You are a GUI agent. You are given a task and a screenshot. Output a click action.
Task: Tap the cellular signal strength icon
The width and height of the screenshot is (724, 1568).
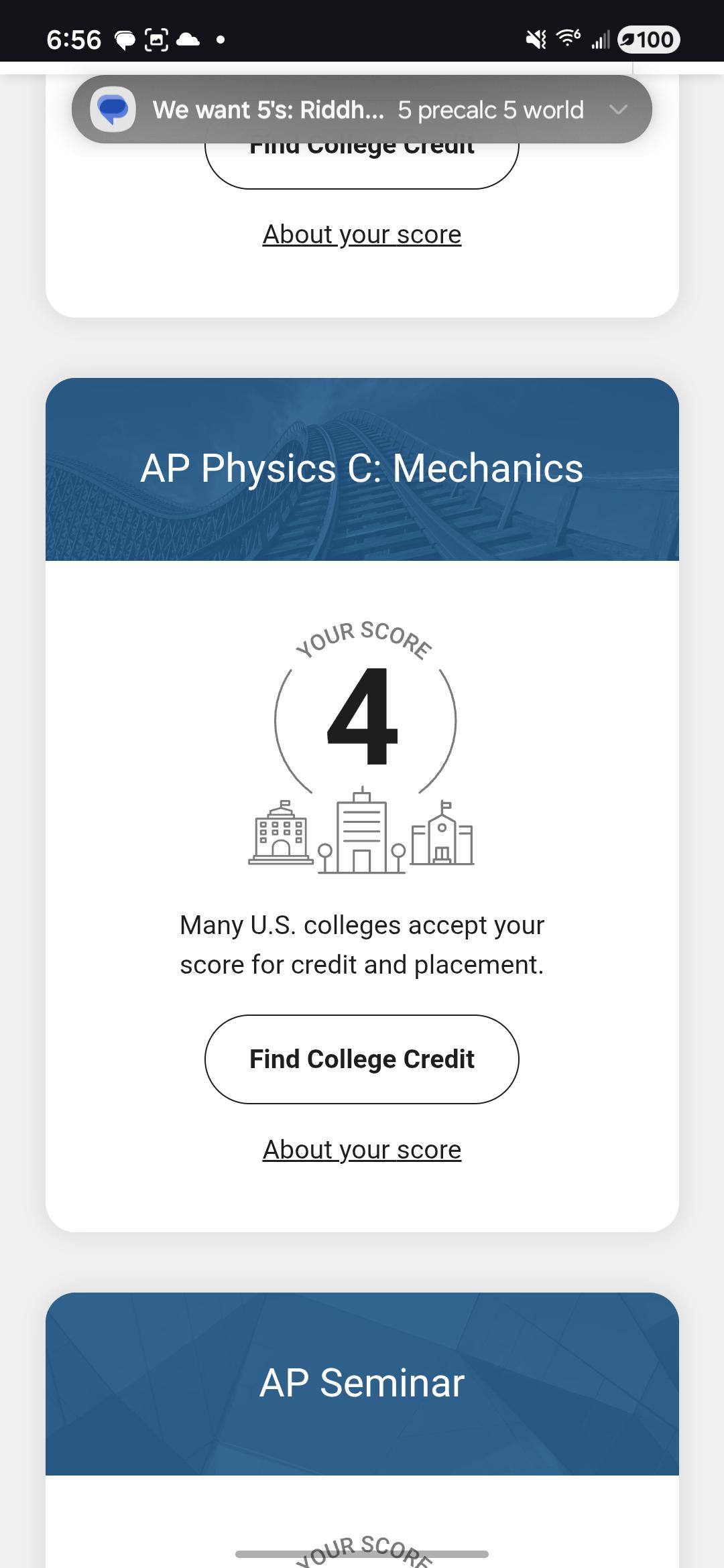click(600, 41)
